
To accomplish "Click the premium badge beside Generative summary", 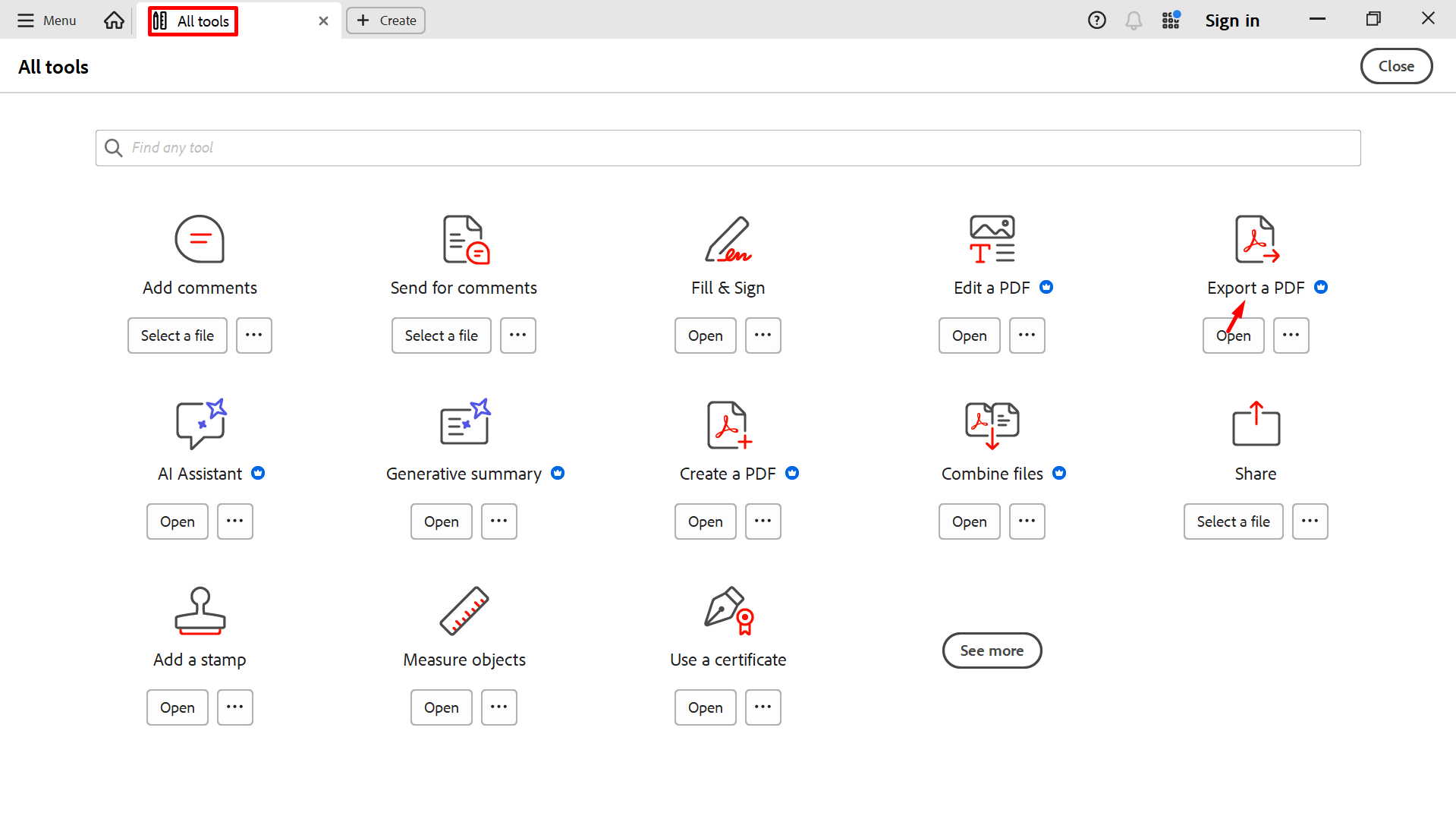I will tap(558, 473).
